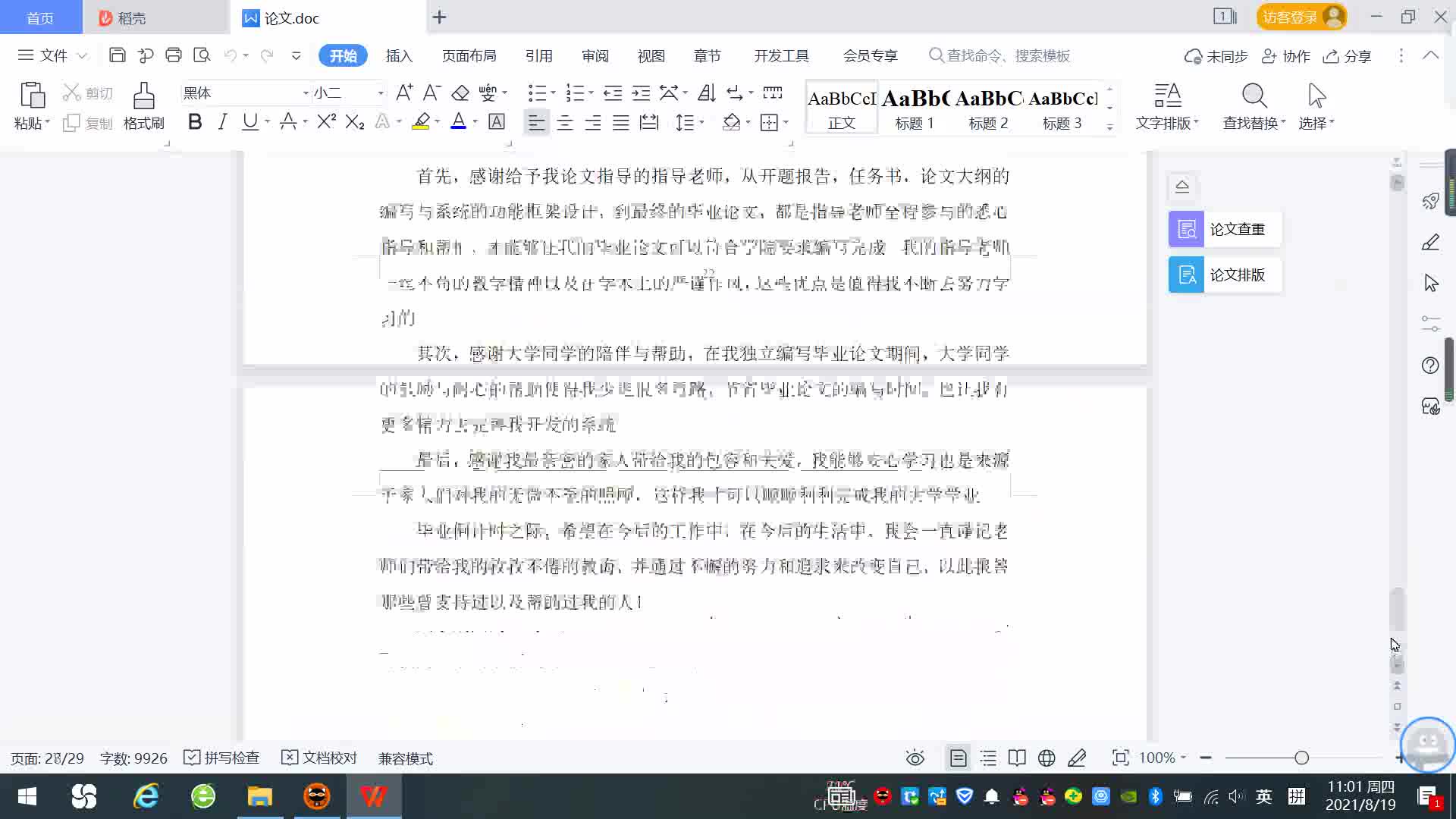Open File Explorer from the taskbar

point(259,796)
